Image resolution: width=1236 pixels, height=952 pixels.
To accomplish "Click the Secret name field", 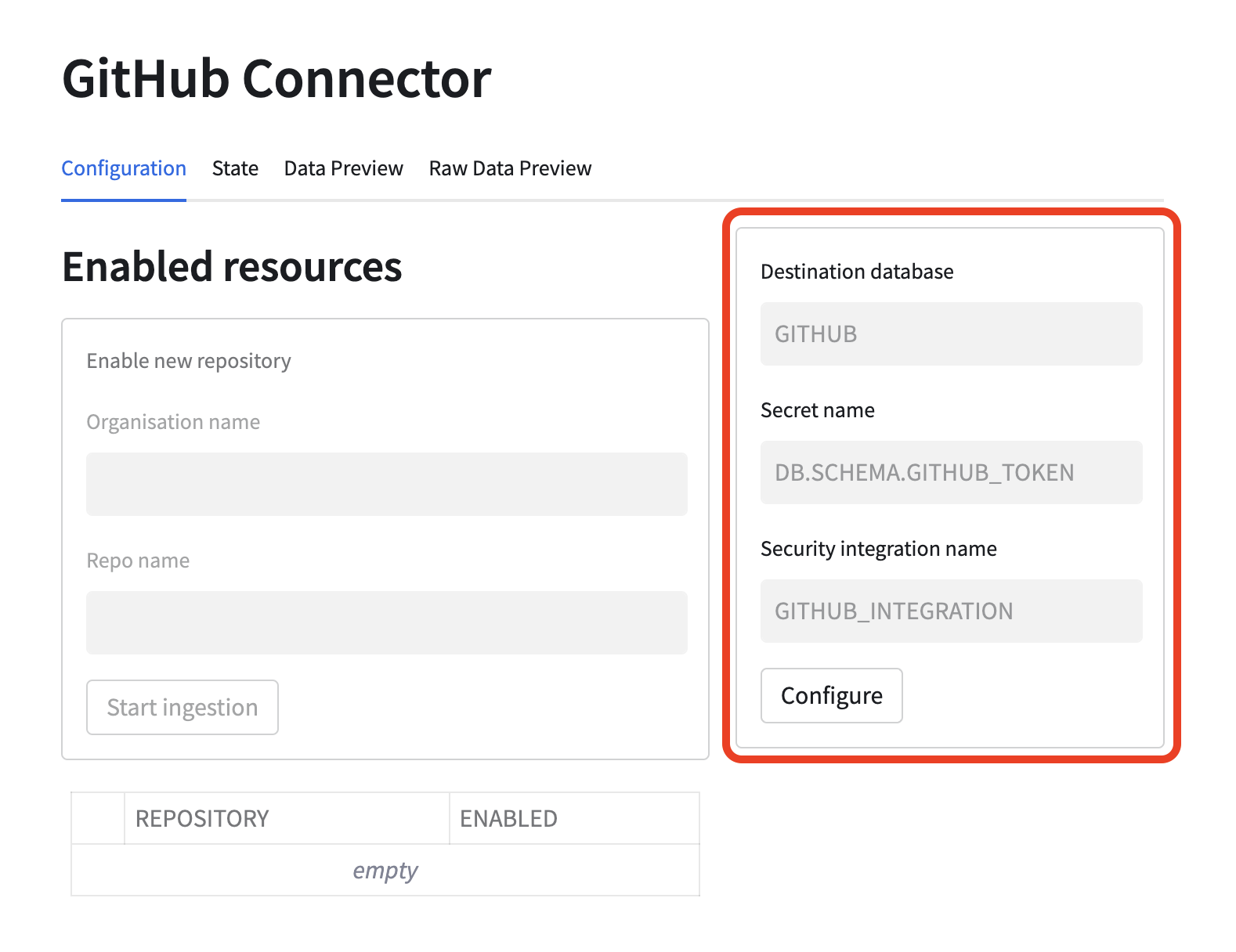I will pos(952,472).
